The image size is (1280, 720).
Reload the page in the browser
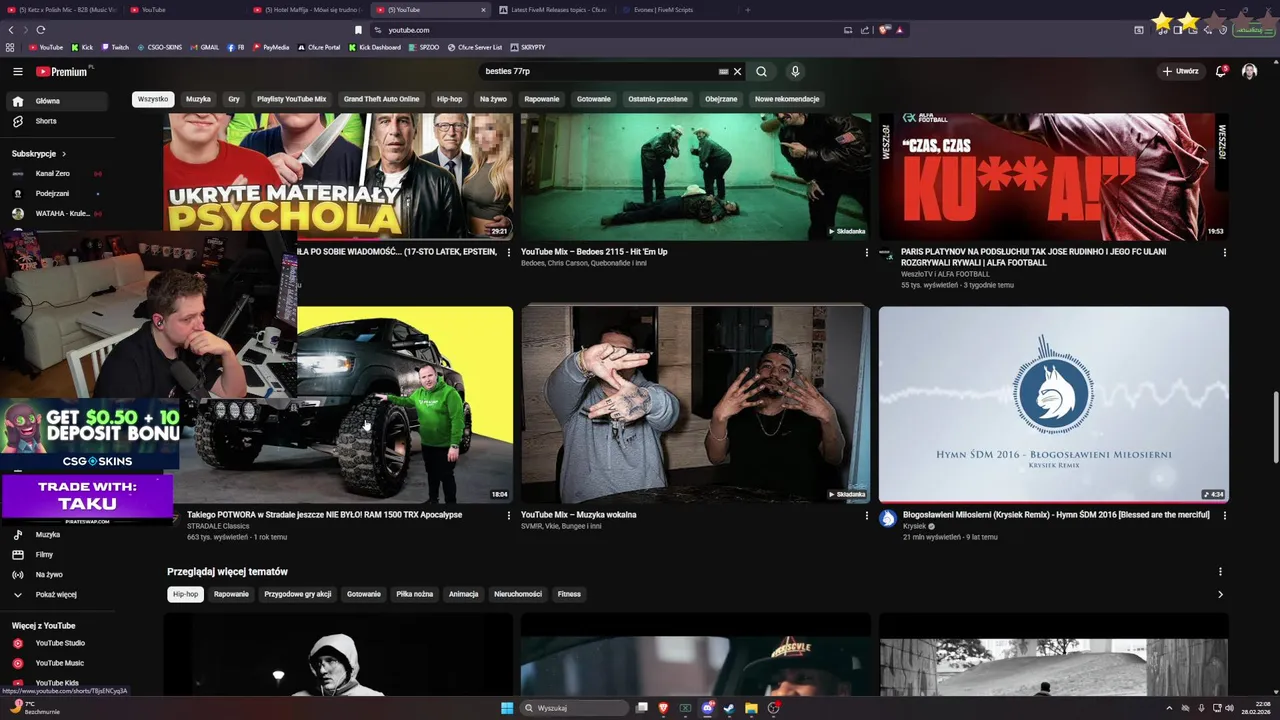[40, 30]
